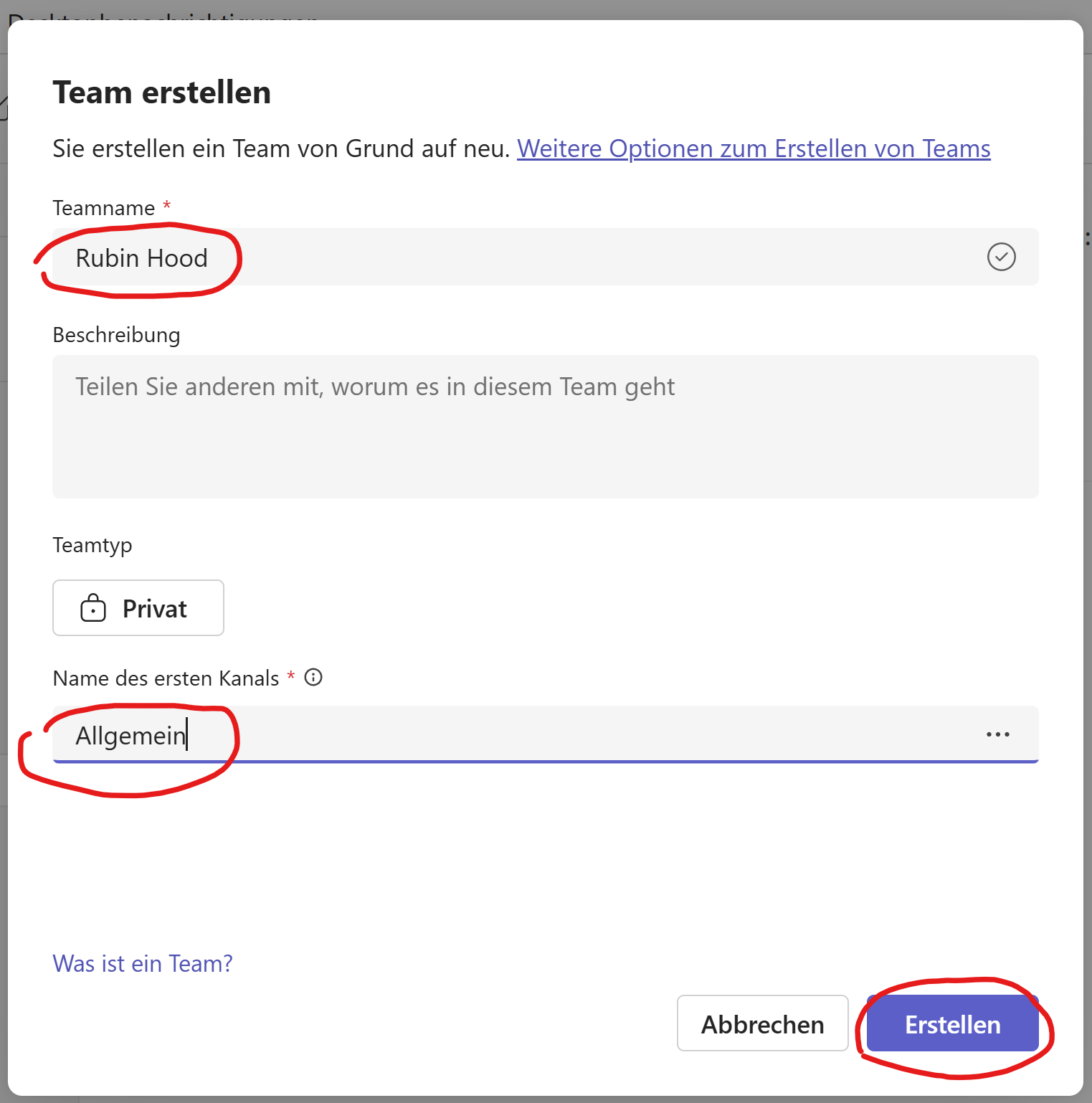Click the text "Sie erstellen ein Team von Grund auf neu"
Screen dimensions: 1092x1103
point(281,148)
